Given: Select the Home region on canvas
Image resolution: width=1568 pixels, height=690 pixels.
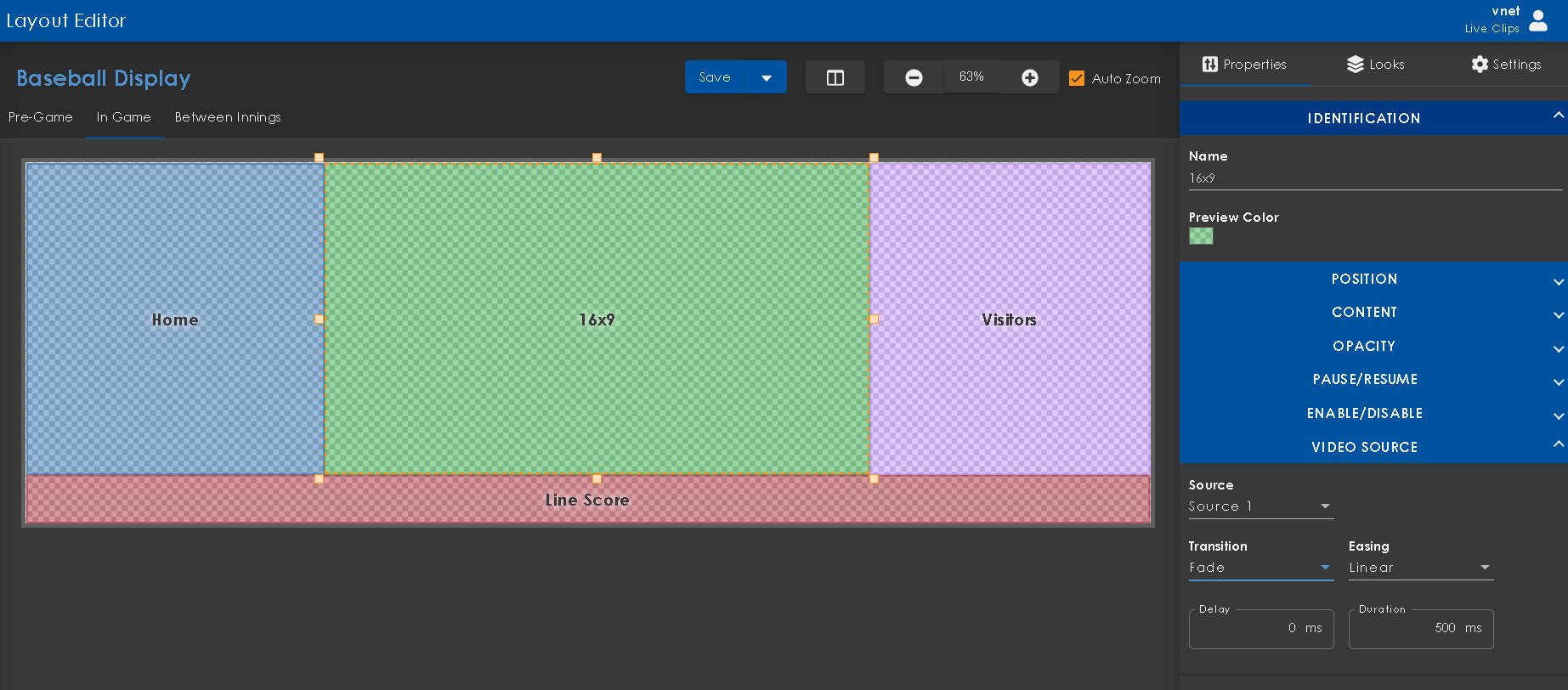Looking at the screenshot, I should 175,320.
